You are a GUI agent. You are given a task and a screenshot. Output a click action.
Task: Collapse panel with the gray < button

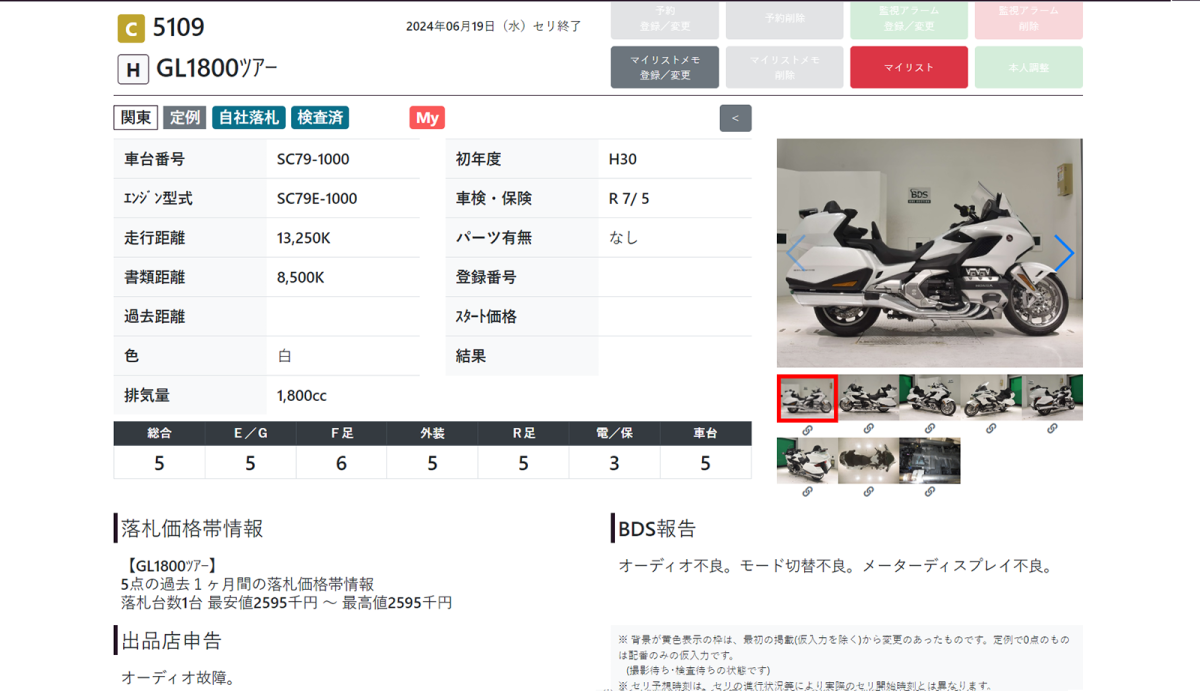tap(735, 118)
